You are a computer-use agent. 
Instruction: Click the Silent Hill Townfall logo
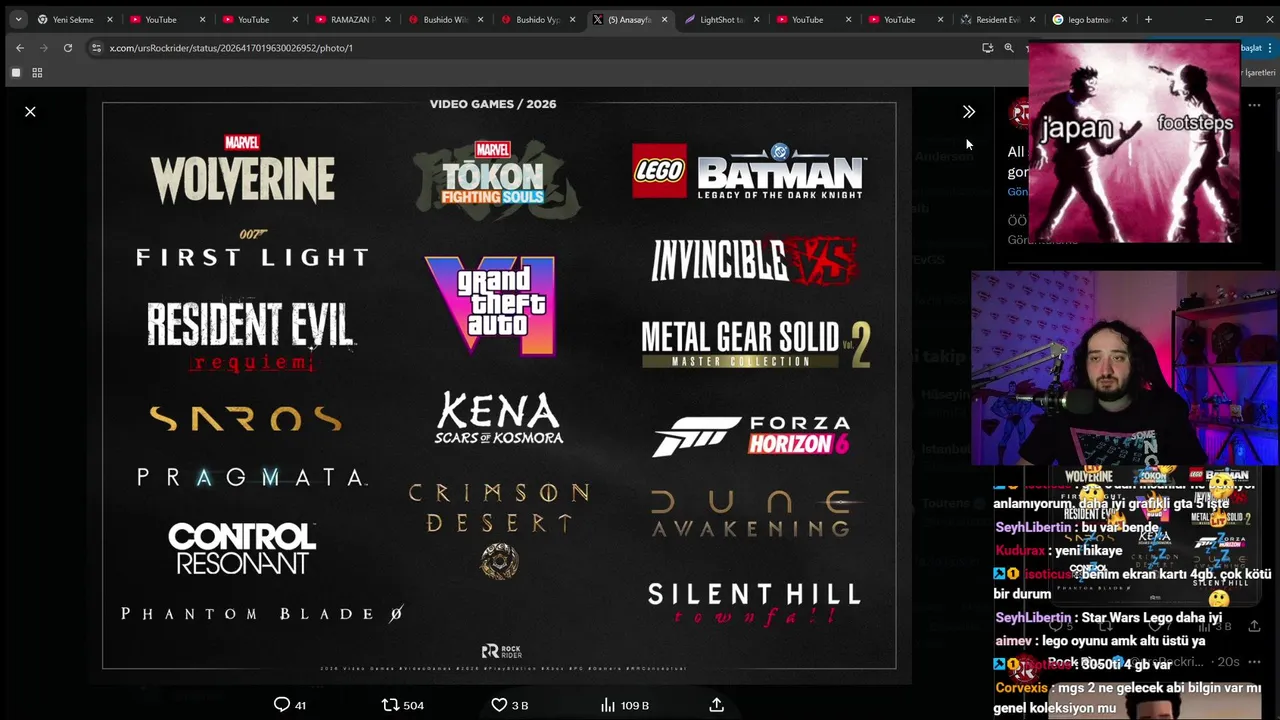(x=754, y=604)
